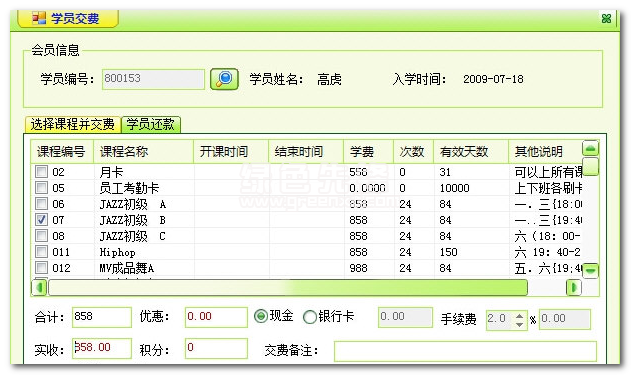Screen dimensions: 631x375
Task: Select the 012 MV成品舞A checkbox
Action: pos(41,268)
